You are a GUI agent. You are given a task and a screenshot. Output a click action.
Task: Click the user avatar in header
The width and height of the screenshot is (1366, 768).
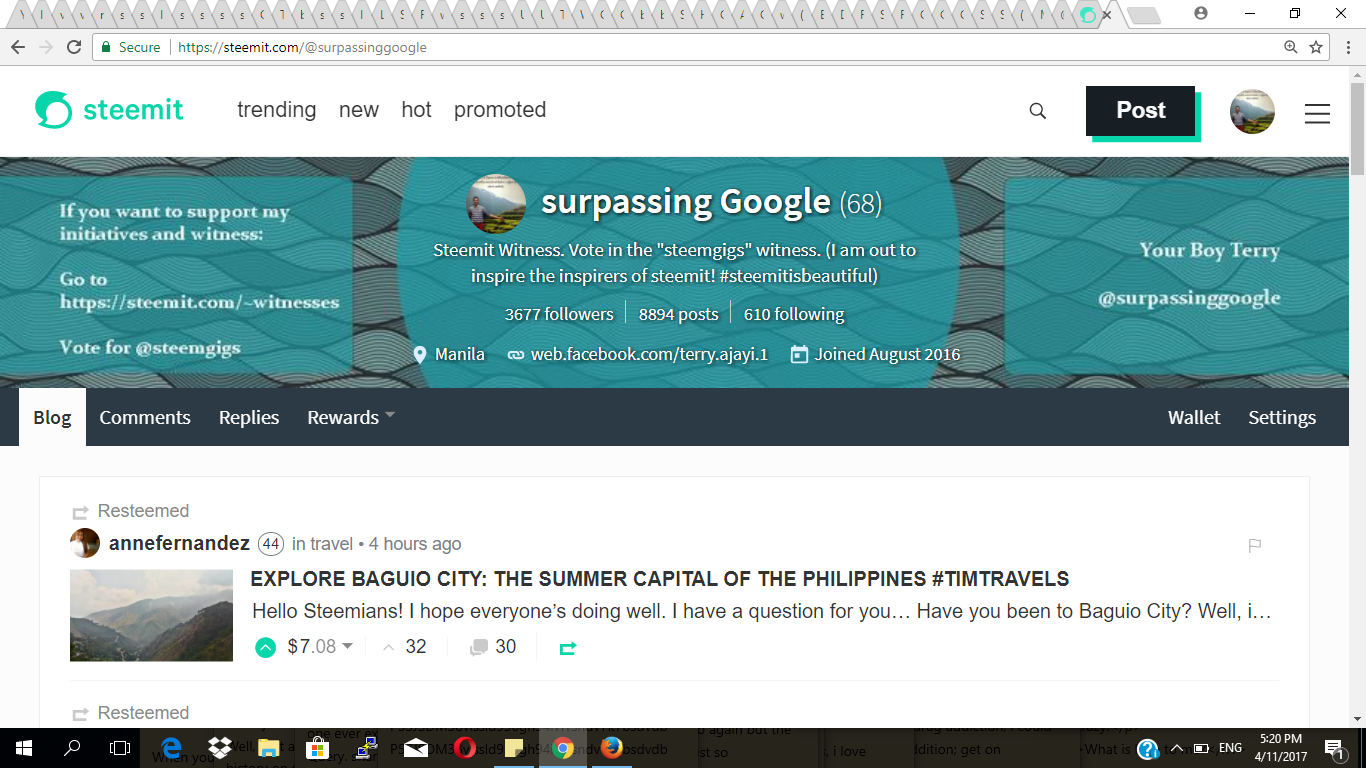(1252, 111)
